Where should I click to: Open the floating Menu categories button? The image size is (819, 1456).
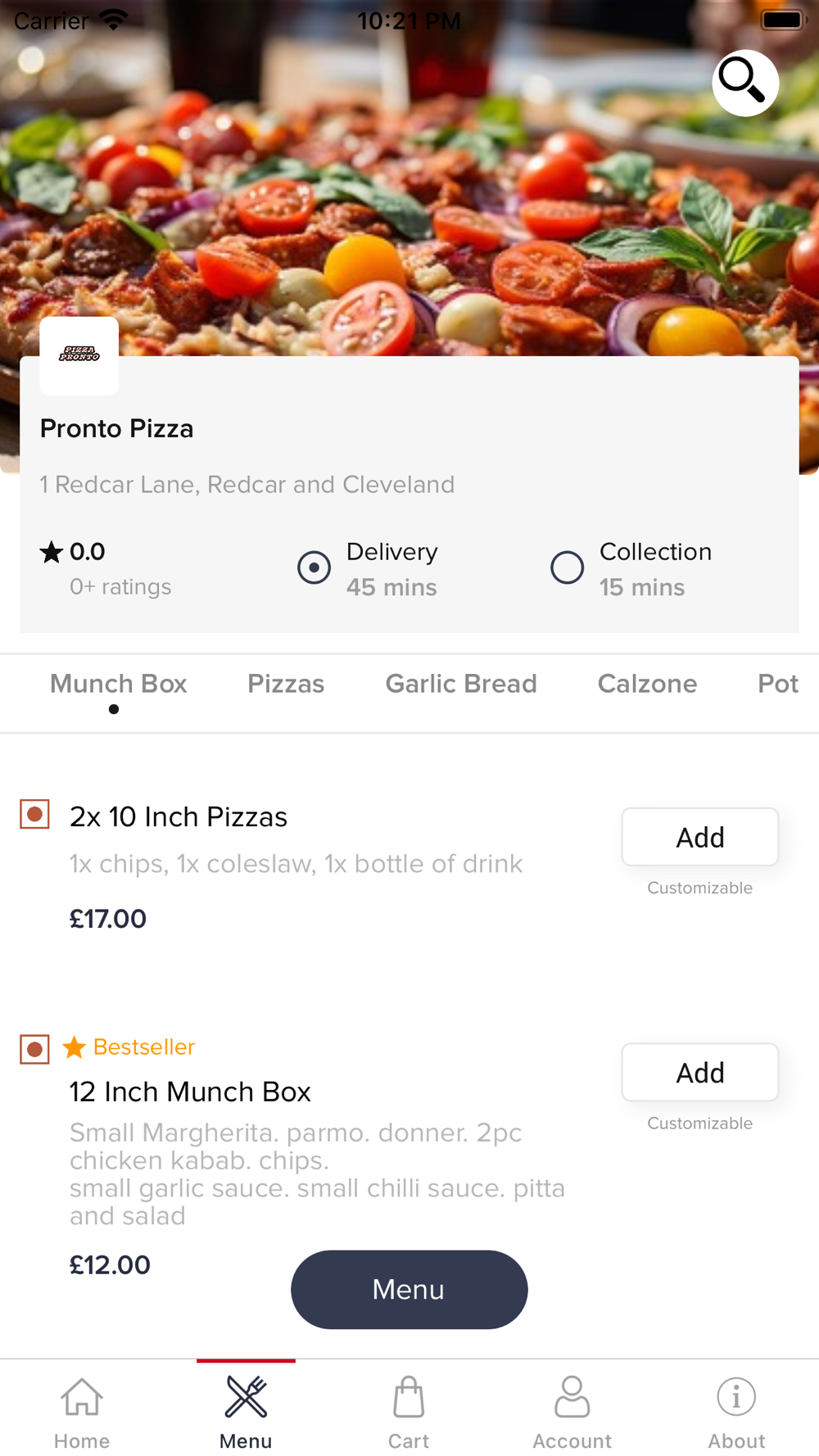click(x=409, y=1290)
